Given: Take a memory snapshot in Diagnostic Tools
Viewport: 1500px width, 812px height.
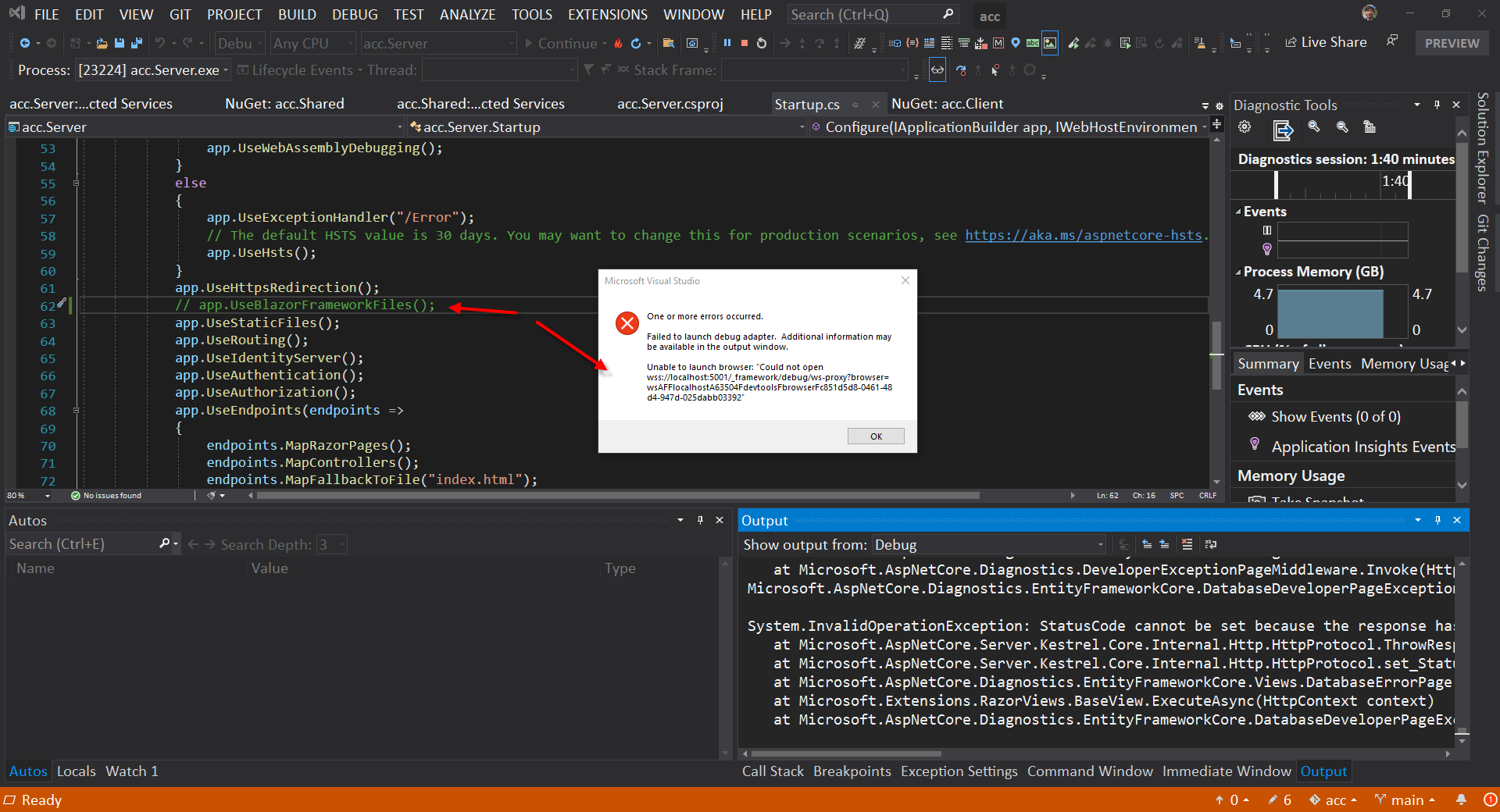Looking at the screenshot, I should (1323, 500).
